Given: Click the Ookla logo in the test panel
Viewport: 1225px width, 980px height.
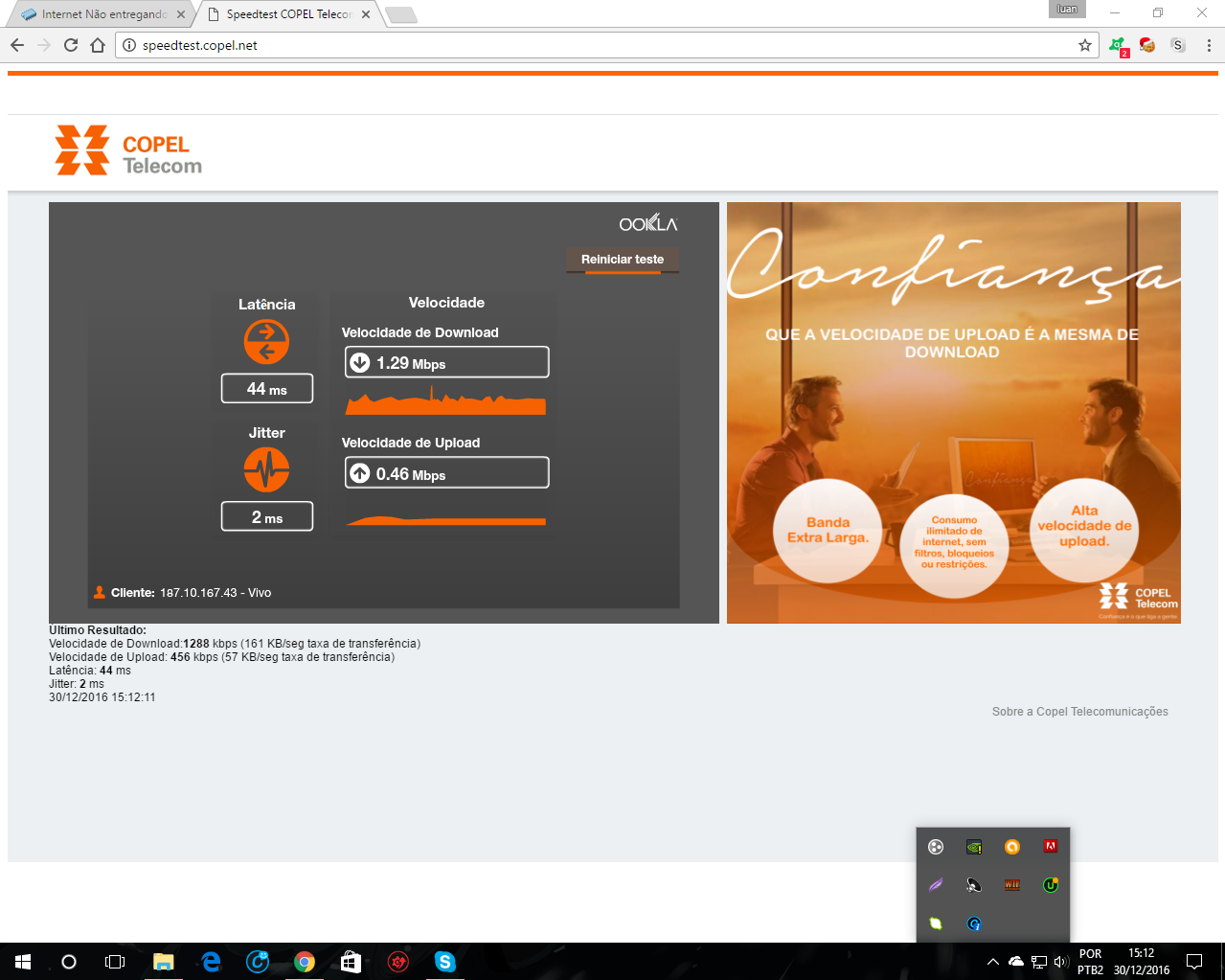Looking at the screenshot, I should (647, 223).
